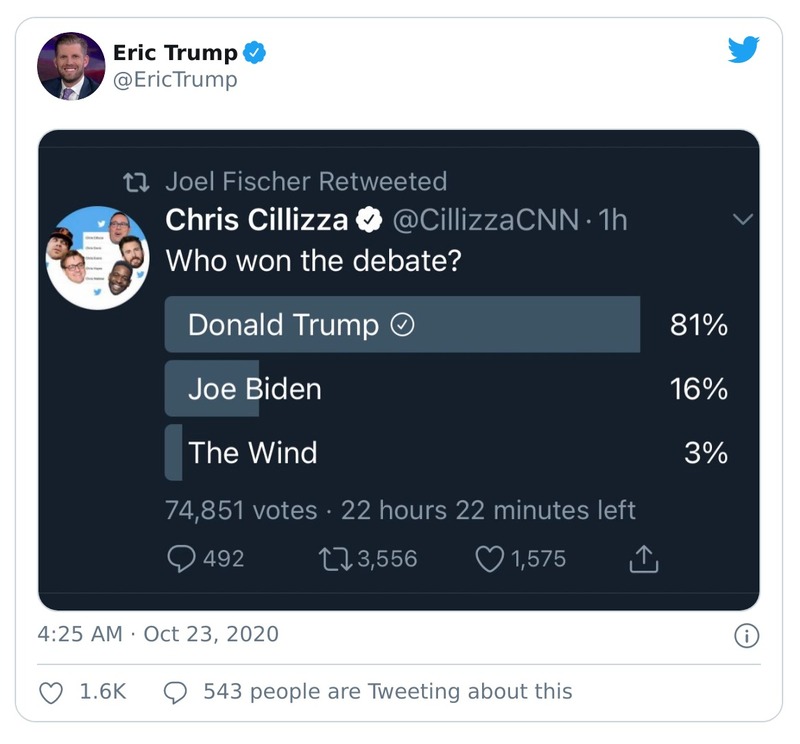Open Eric Trump's profile picture
The width and height of the screenshot is (800, 744).
pos(70,64)
